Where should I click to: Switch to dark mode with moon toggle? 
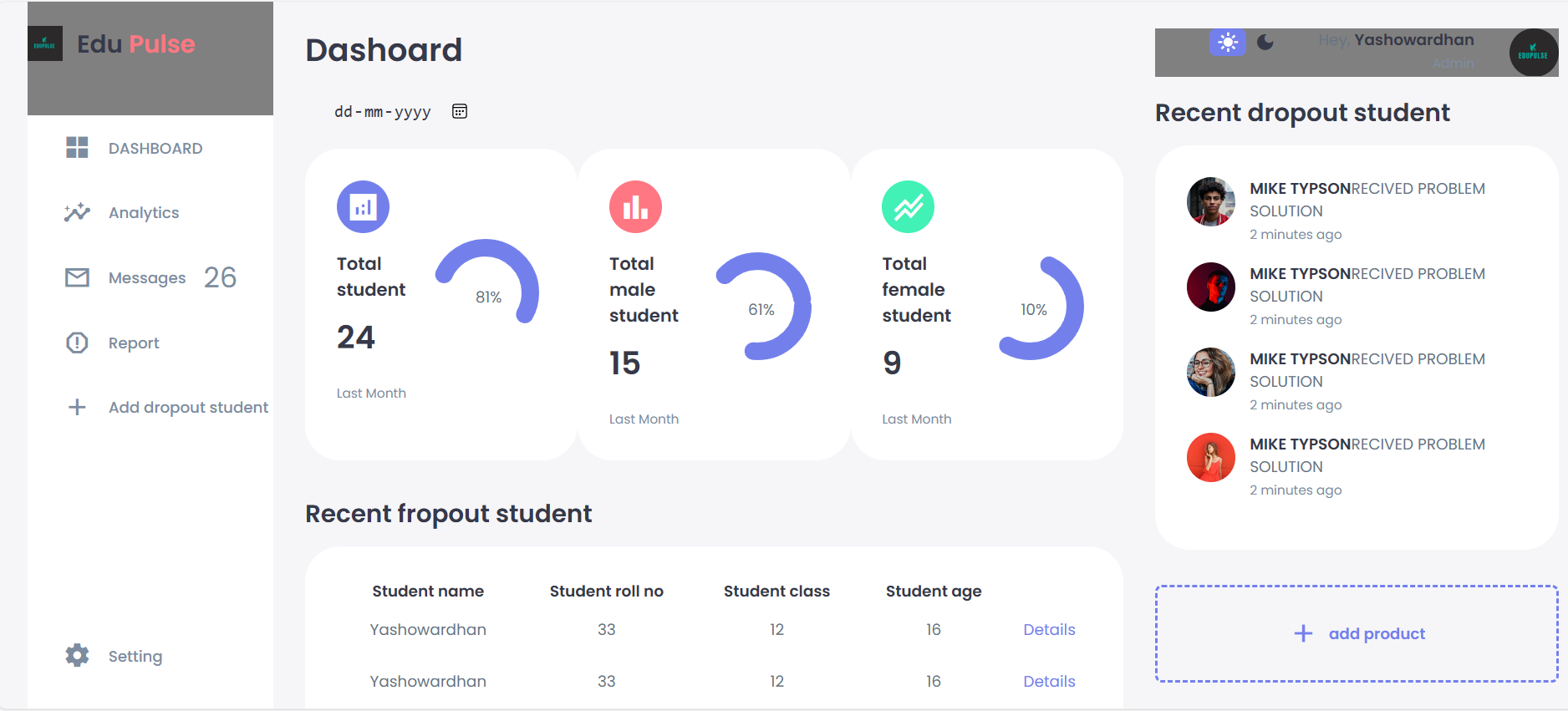[x=1265, y=43]
